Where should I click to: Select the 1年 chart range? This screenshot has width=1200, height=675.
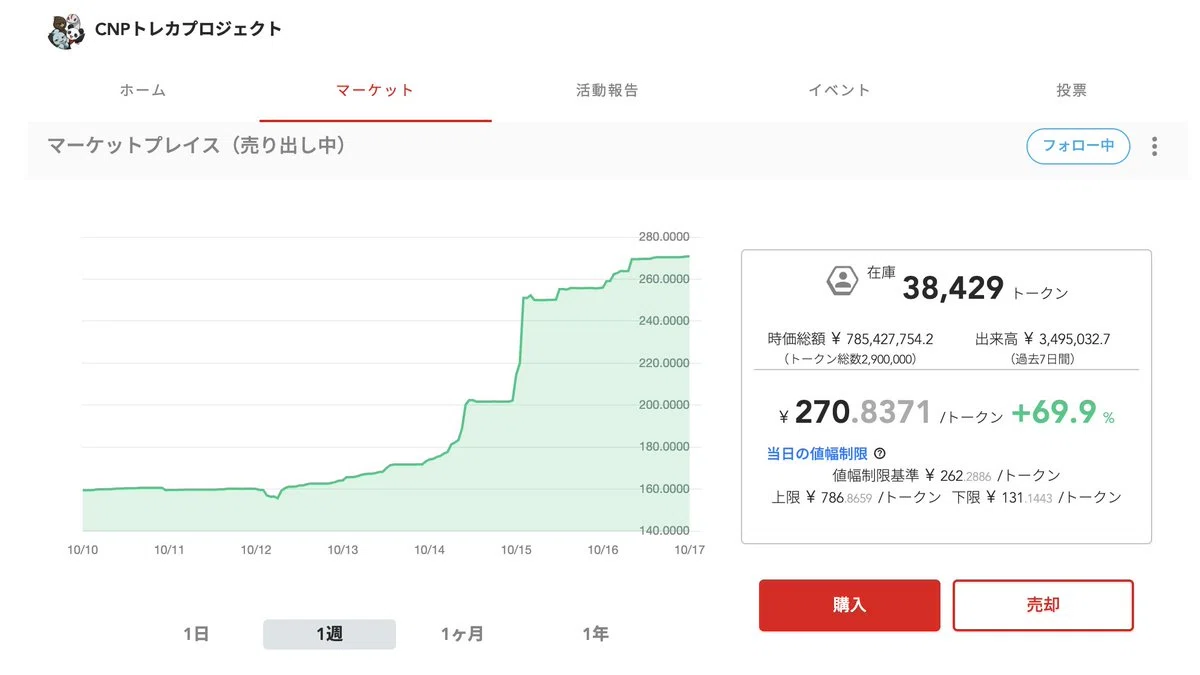tap(595, 634)
